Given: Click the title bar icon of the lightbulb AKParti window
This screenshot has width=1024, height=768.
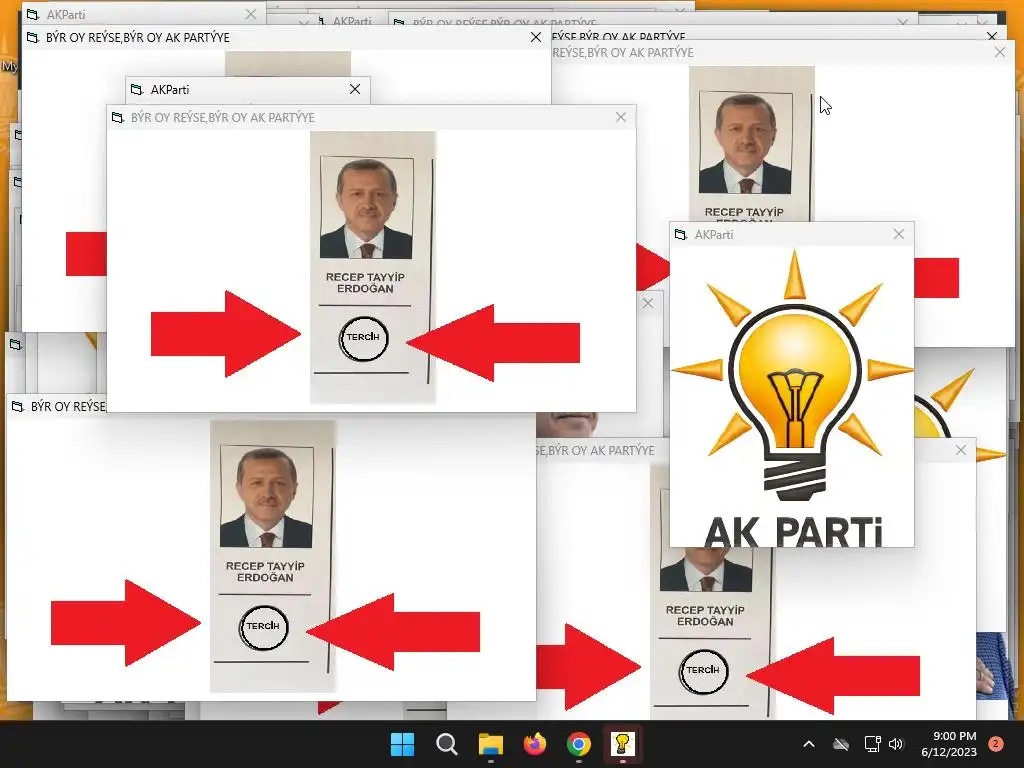Looking at the screenshot, I should point(680,234).
